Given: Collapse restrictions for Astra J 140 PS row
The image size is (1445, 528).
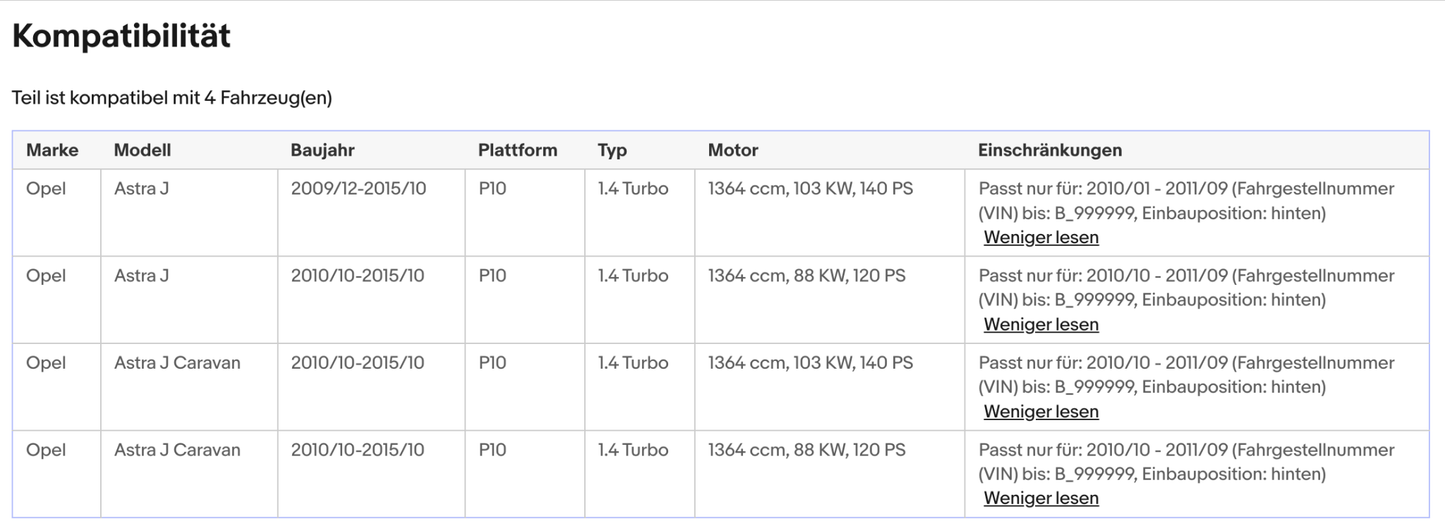Looking at the screenshot, I should tap(1041, 237).
